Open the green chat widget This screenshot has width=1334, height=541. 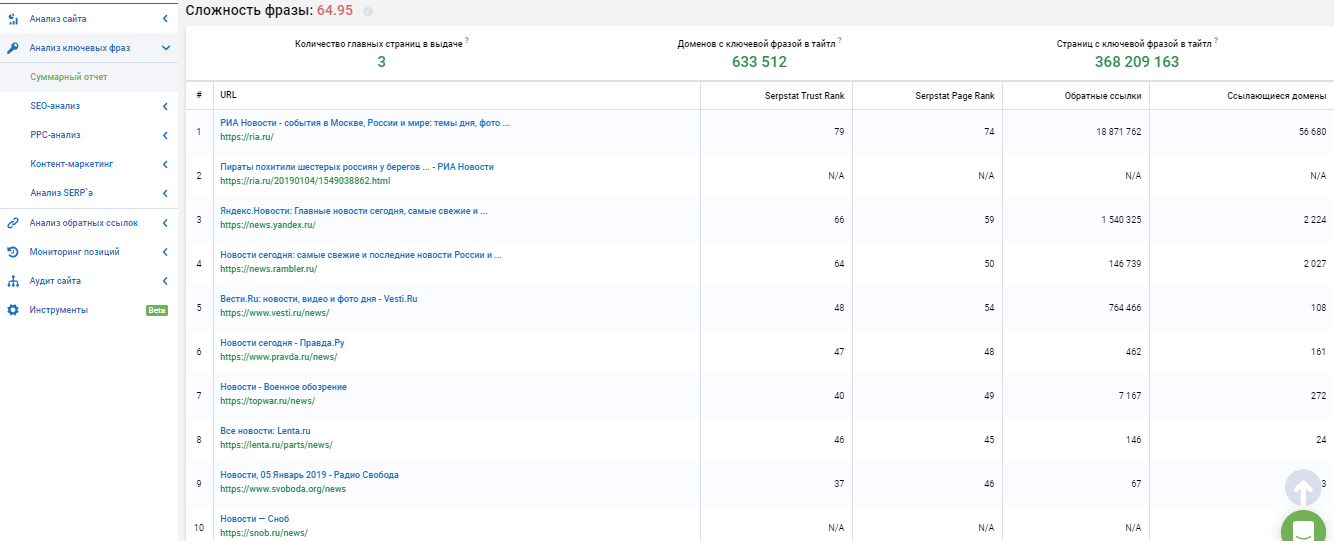coord(1303,530)
